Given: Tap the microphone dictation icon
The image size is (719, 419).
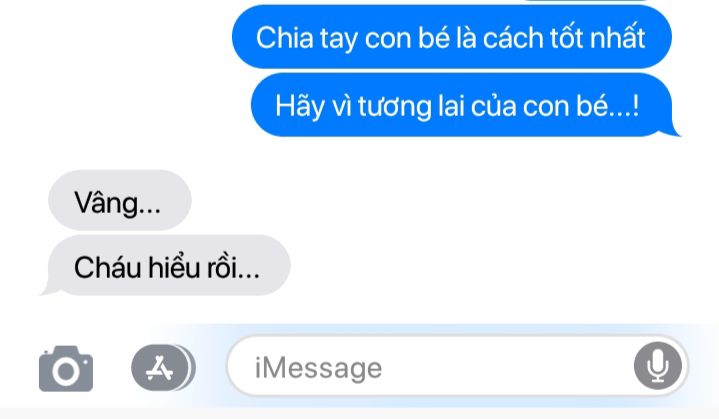Looking at the screenshot, I should click(658, 366).
